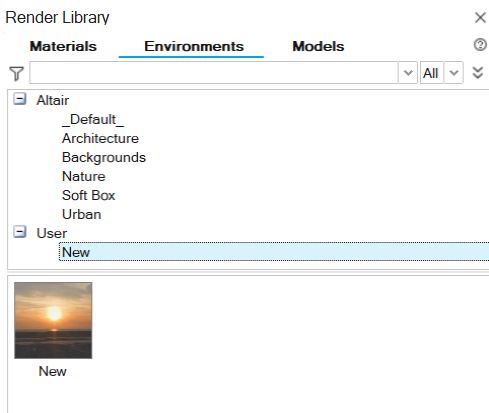Open the help question mark icon
Screen dimensions: 489x413
480,44
